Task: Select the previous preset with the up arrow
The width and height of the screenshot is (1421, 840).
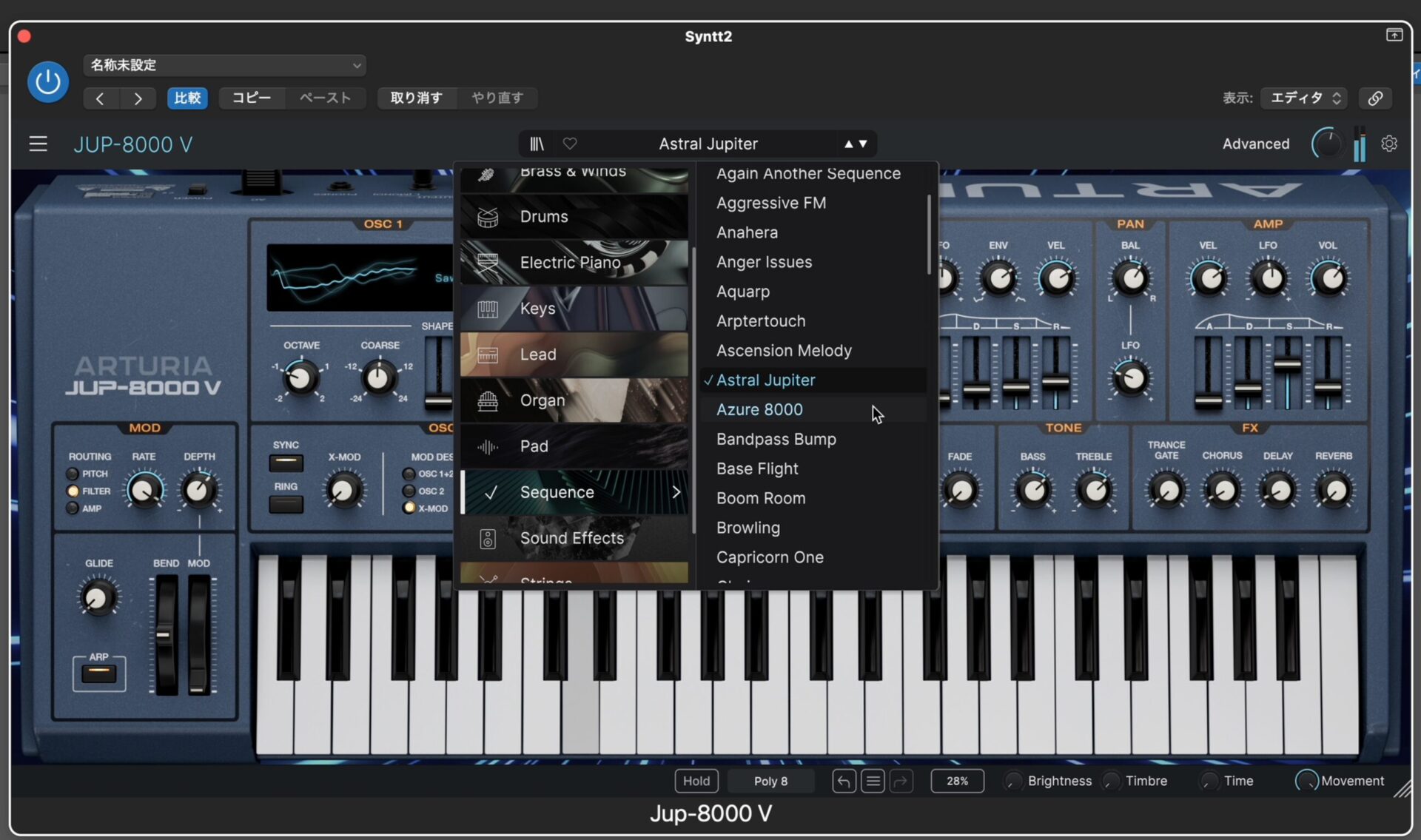Action: click(848, 144)
